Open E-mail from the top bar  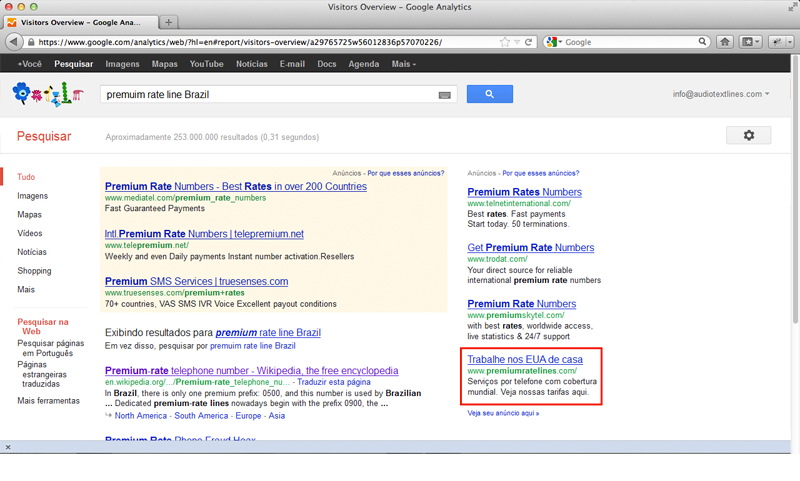pyautogui.click(x=292, y=64)
